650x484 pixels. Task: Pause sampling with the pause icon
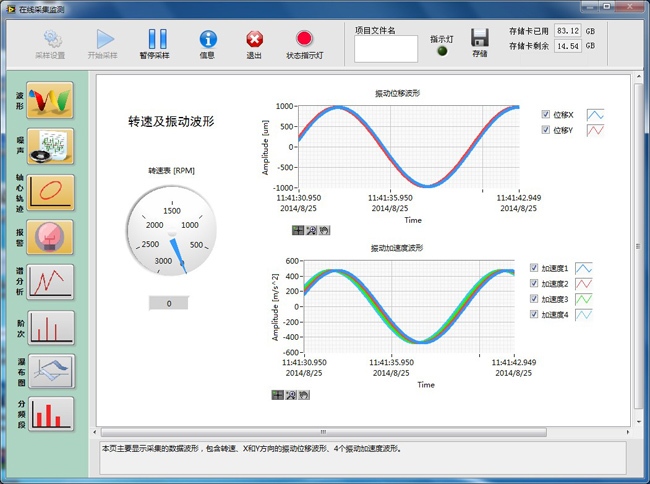pos(158,39)
